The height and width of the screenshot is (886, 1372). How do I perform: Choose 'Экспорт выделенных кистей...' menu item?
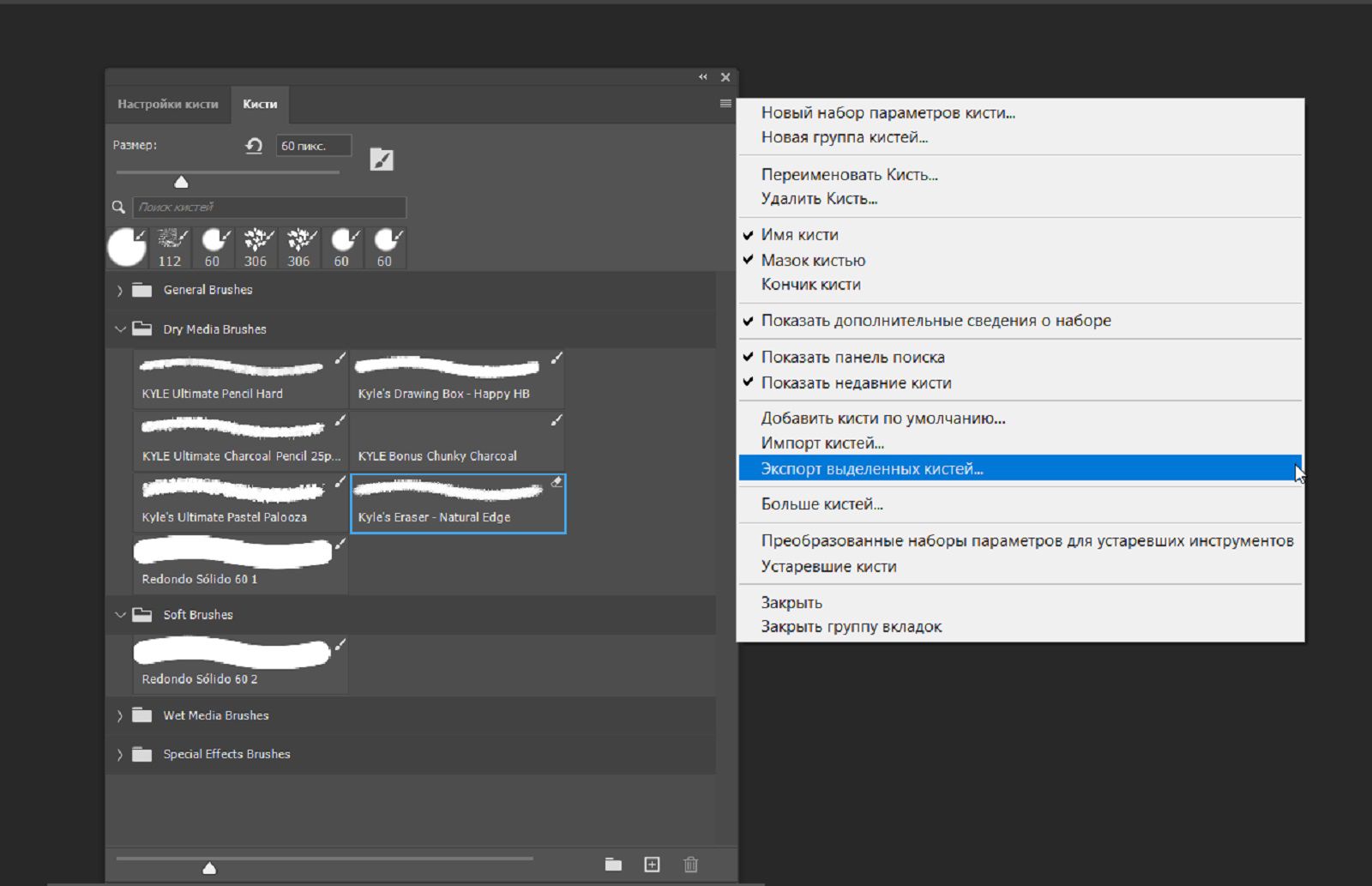[x=872, y=469]
